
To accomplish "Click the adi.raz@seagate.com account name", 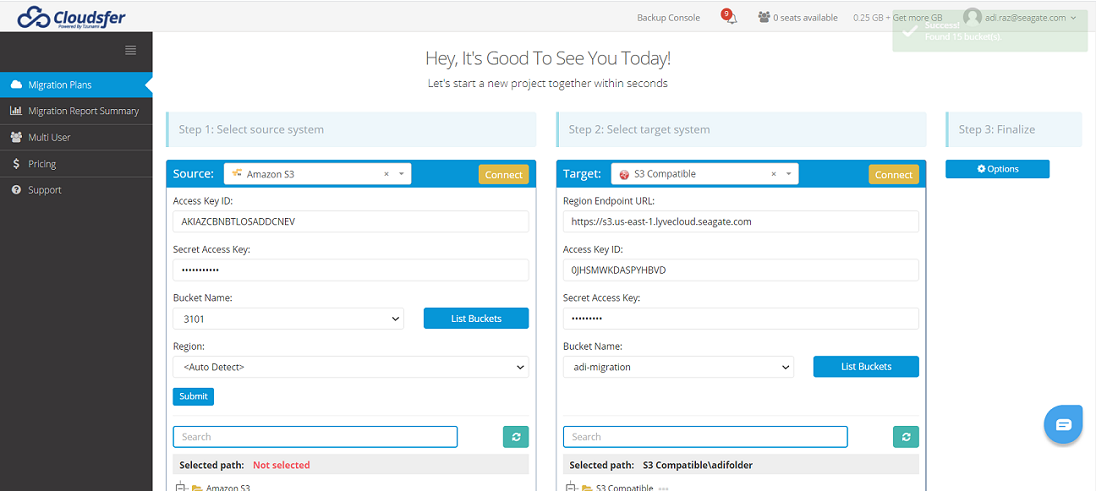I will coord(1025,18).
